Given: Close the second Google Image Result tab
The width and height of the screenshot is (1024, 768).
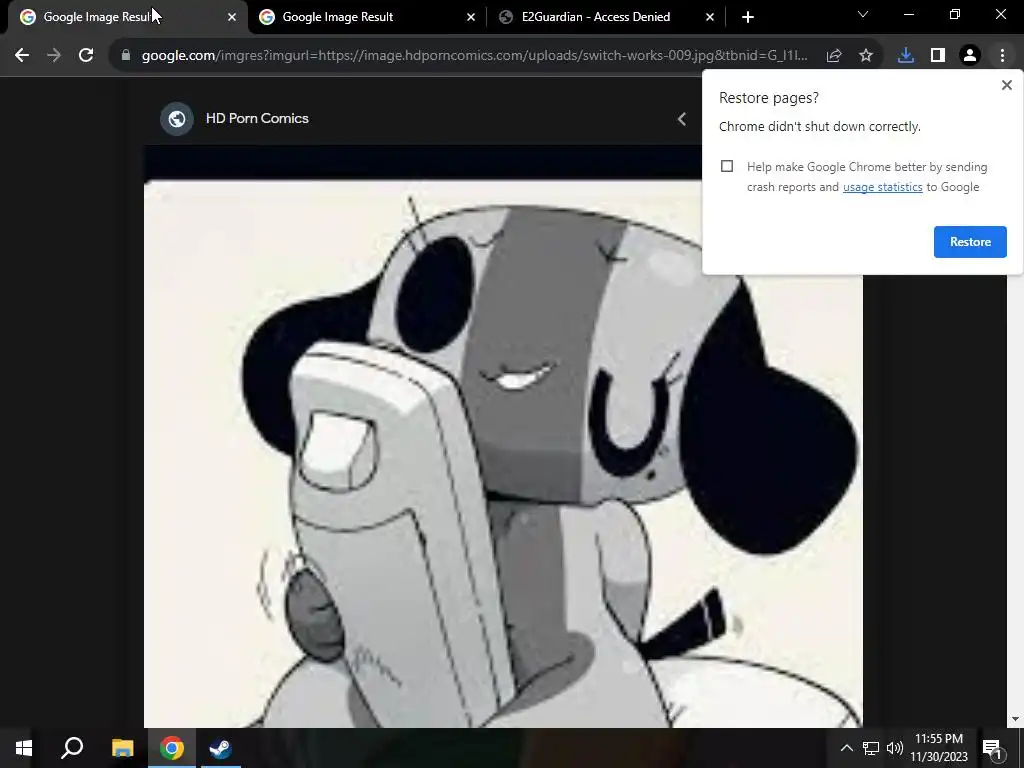Looking at the screenshot, I should coord(471,17).
